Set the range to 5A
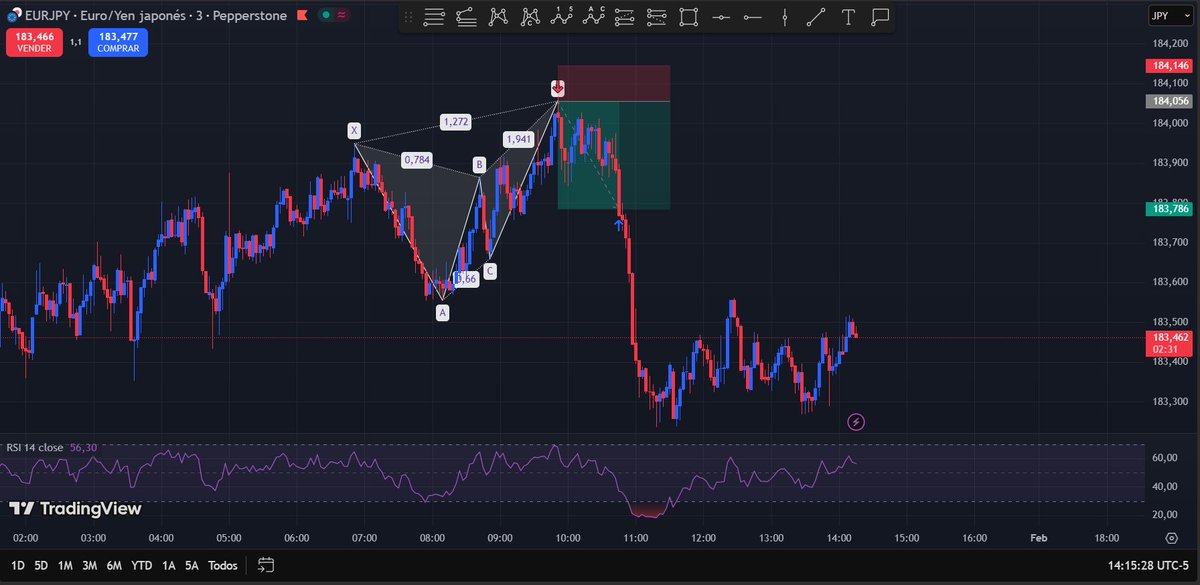 pos(192,565)
